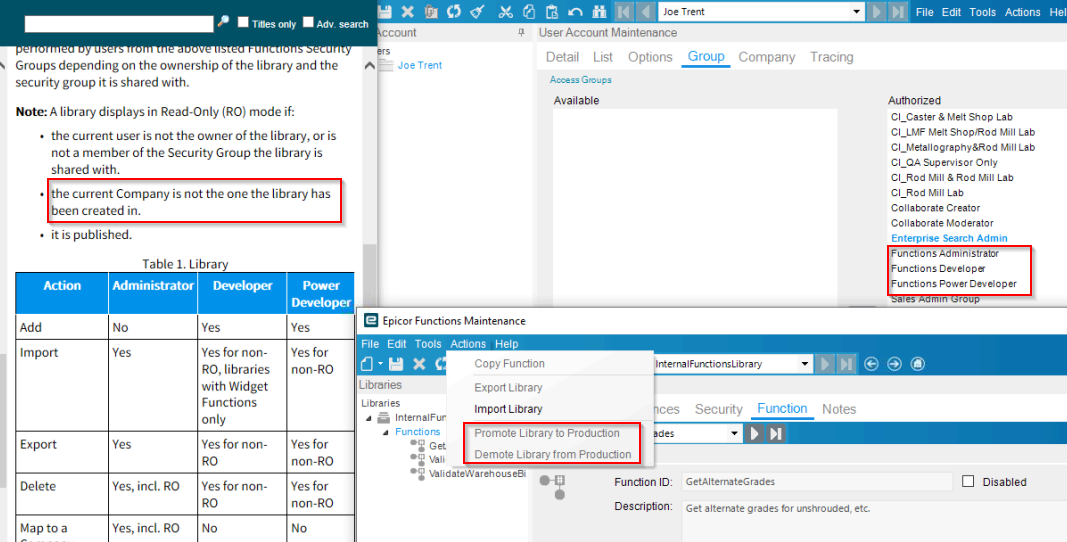Click paste-insert icon beside Delete in User Account toolbar
This screenshot has height=542, width=1067.
[431, 12]
